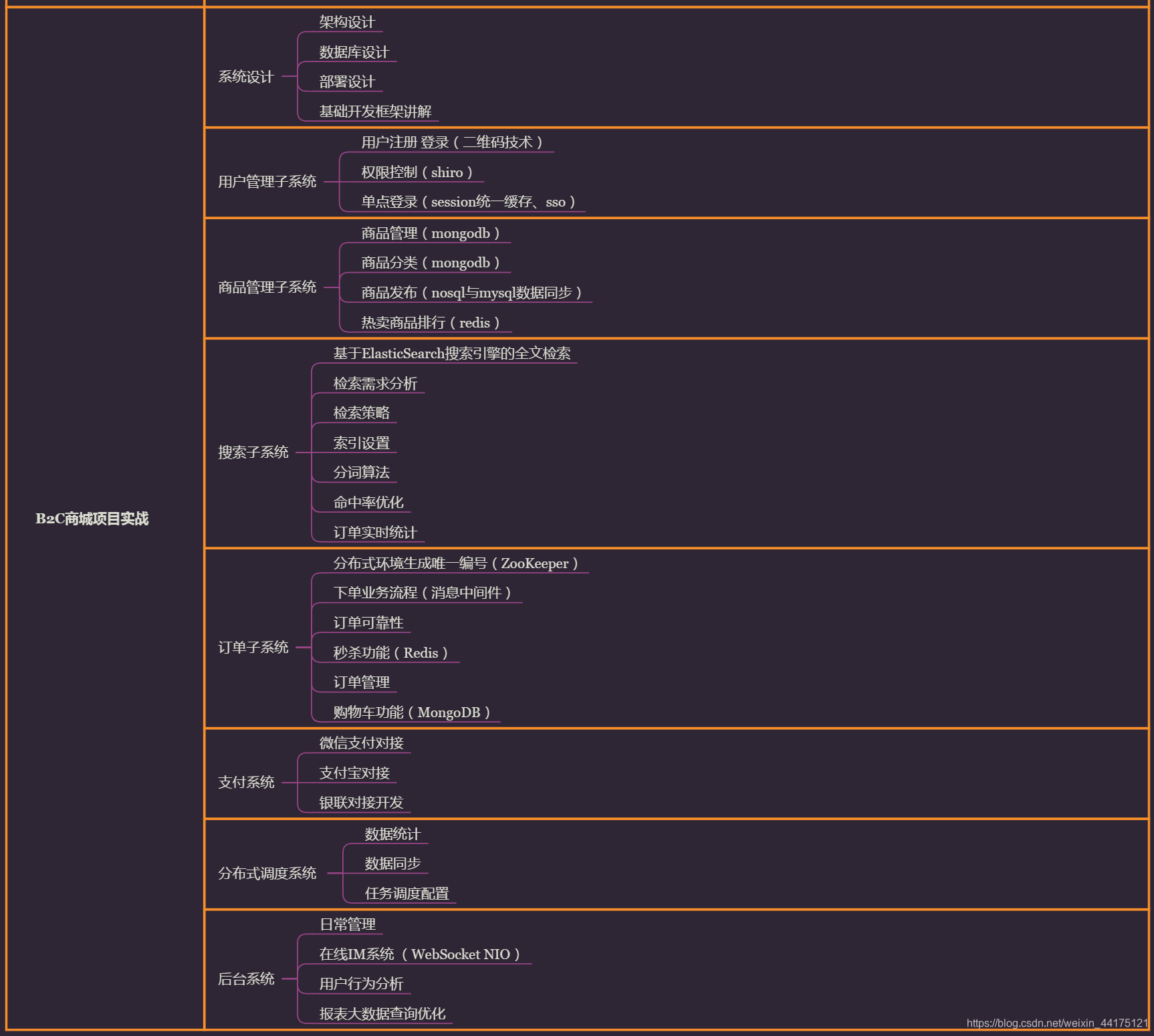This screenshot has height=1036, width=1154.
Task: Select the 分布式调度系统 branch
Action: click(x=267, y=873)
